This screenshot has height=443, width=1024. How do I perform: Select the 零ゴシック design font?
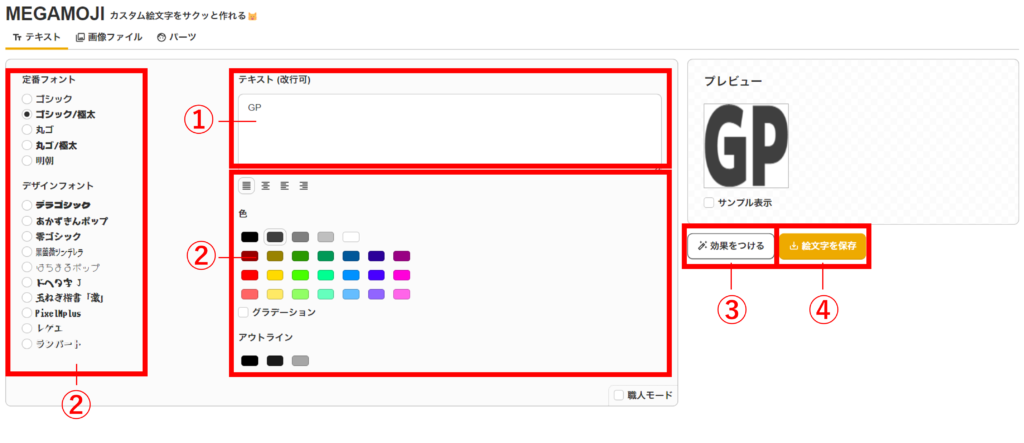coord(52,237)
